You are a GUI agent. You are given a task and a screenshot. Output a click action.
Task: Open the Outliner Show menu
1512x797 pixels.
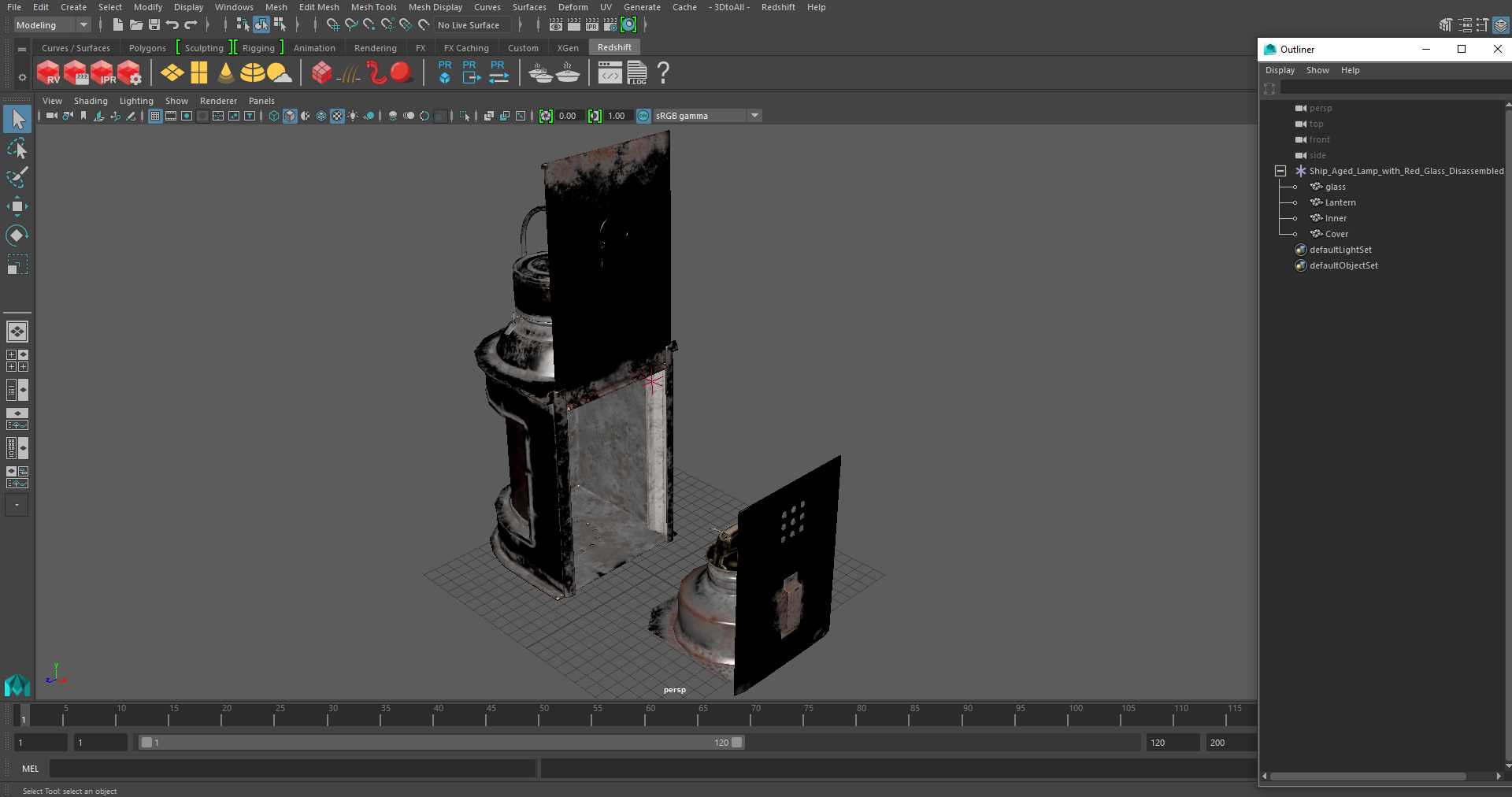1317,70
